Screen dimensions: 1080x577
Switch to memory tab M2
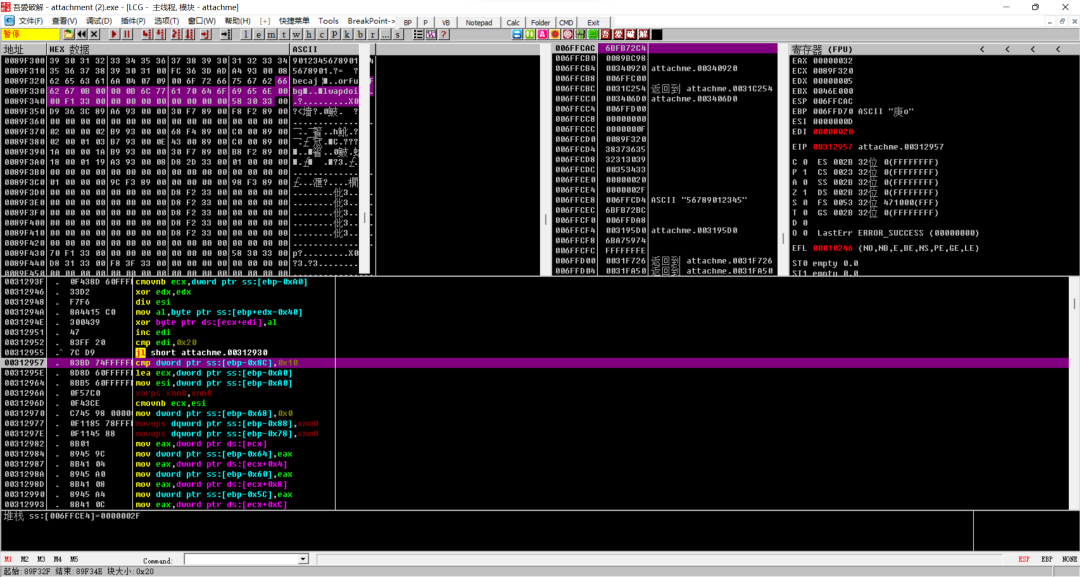point(24,559)
